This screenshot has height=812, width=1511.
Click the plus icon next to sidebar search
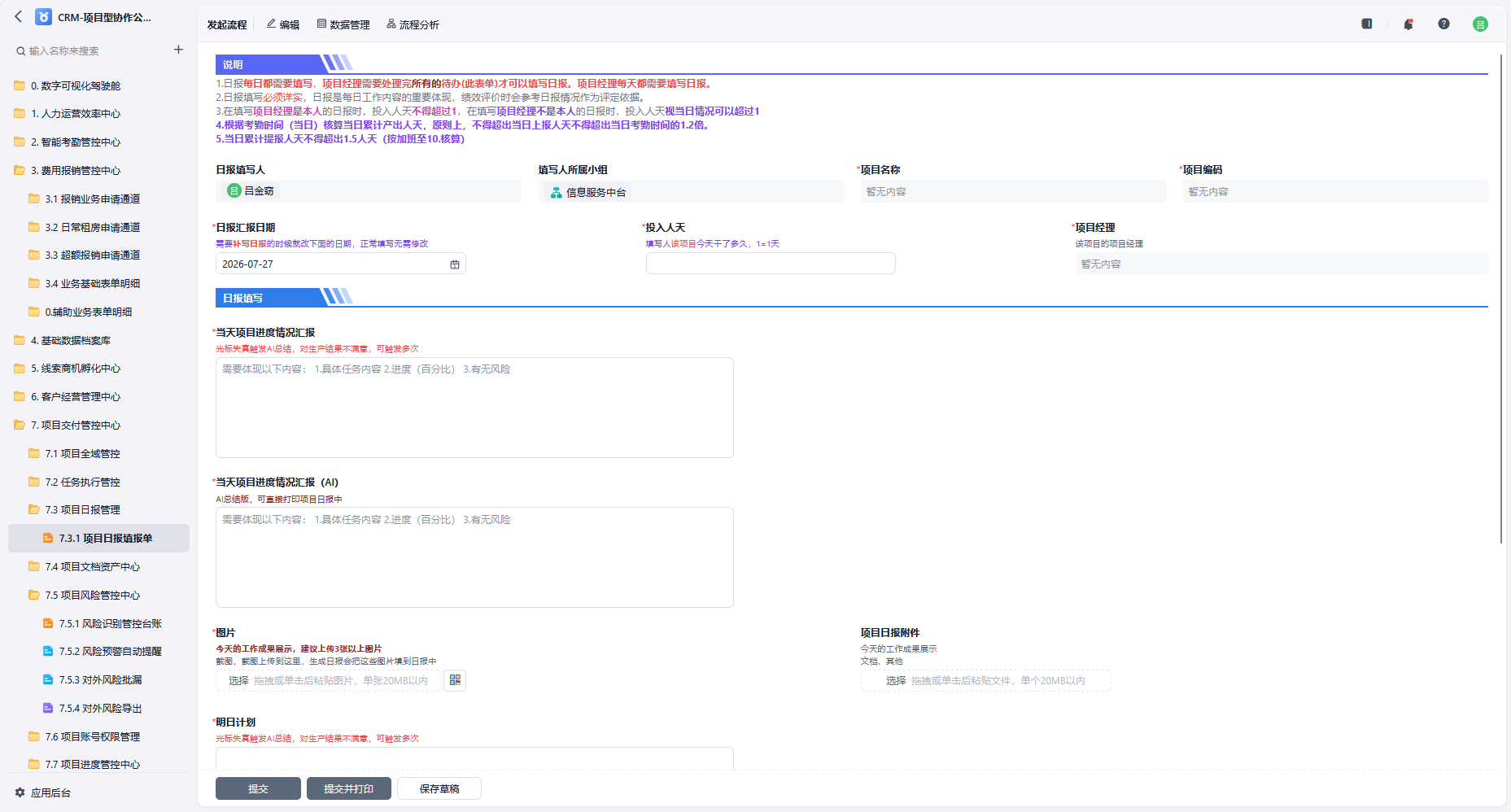click(x=178, y=50)
